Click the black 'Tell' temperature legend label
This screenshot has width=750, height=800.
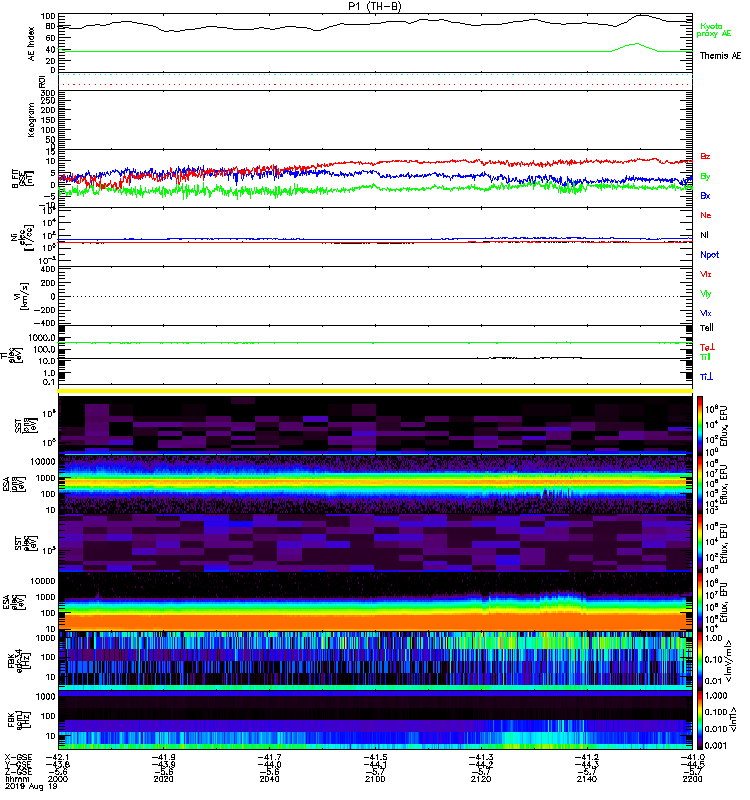tap(707, 328)
